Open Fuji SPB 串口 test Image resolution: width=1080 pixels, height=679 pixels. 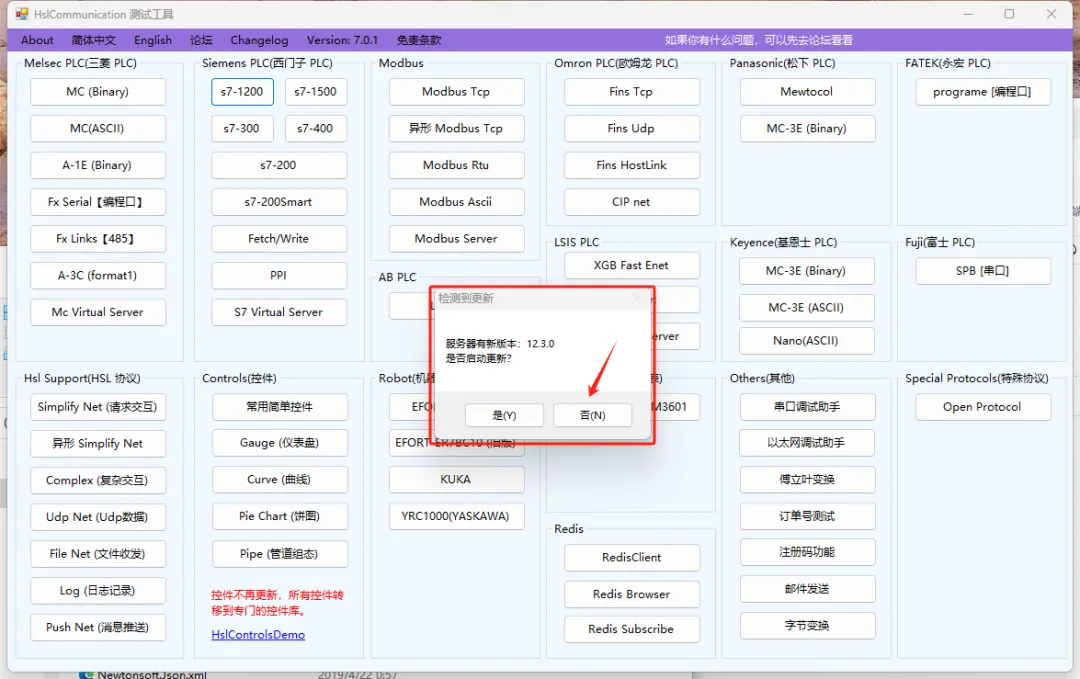(x=983, y=271)
